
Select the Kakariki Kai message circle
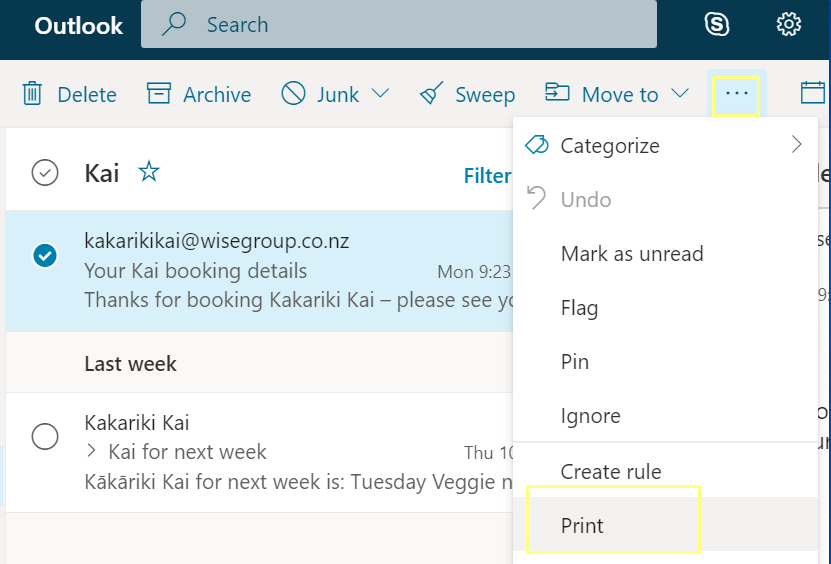click(x=45, y=436)
